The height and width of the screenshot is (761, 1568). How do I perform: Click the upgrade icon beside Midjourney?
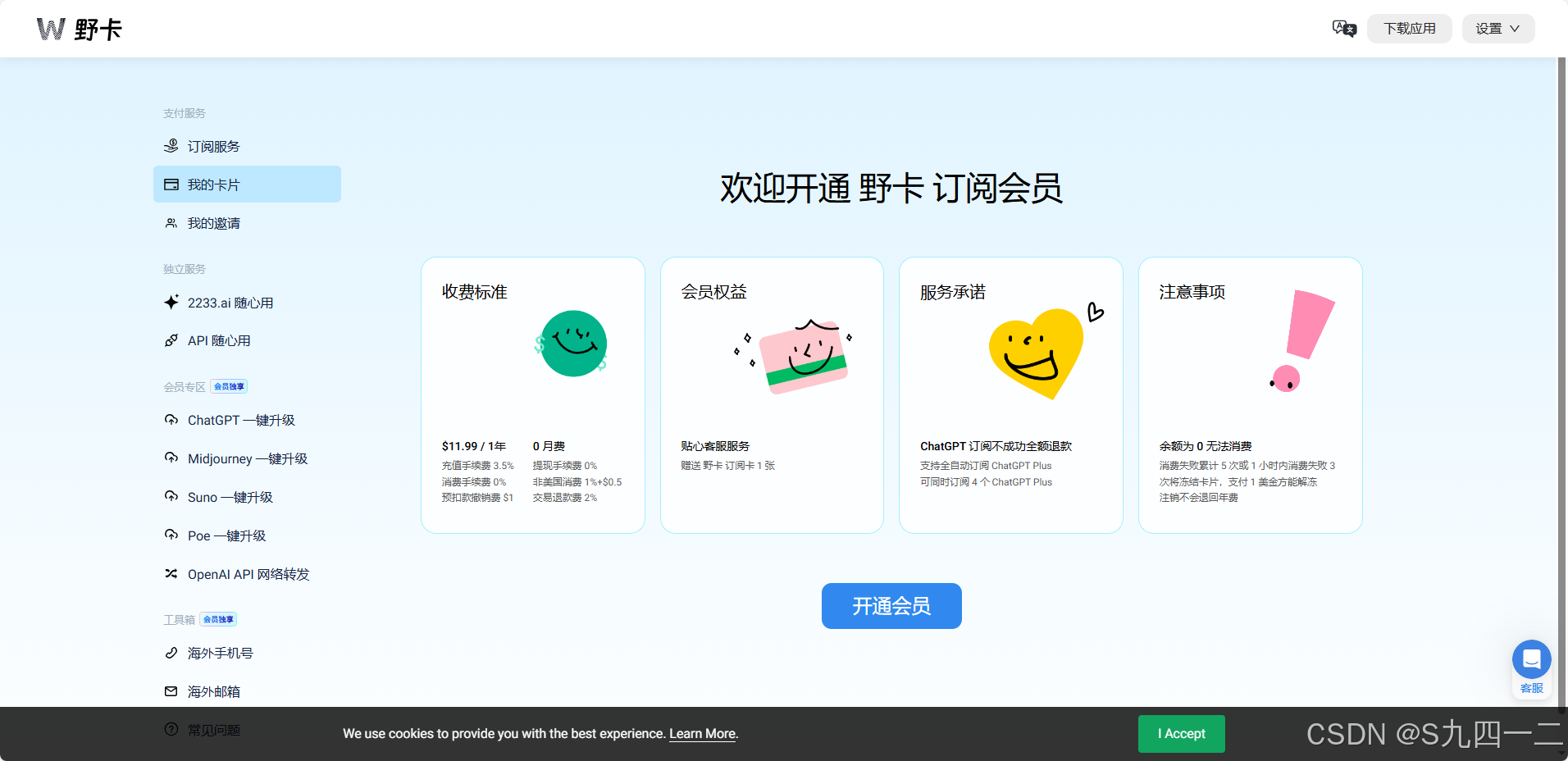(x=171, y=458)
